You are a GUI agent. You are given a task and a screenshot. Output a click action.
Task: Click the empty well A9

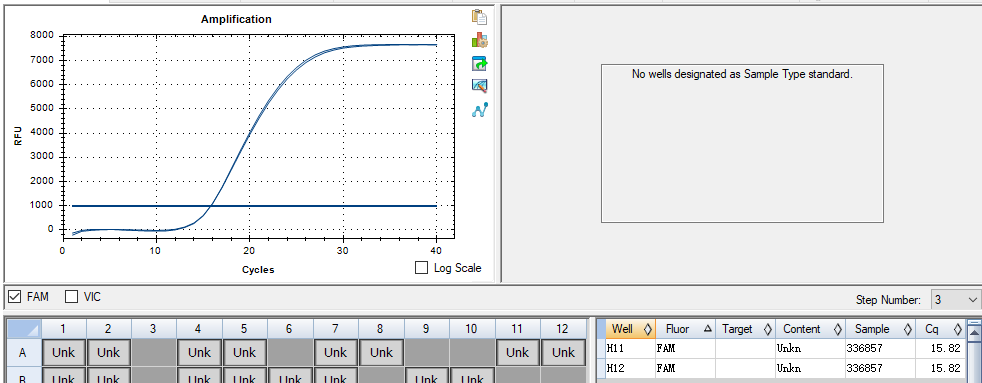point(426,353)
